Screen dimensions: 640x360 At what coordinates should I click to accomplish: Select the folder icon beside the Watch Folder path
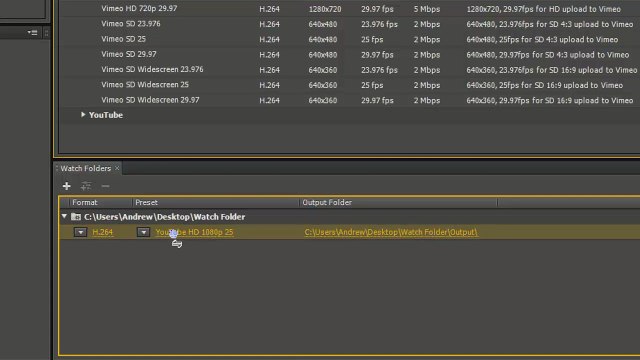coord(76,217)
